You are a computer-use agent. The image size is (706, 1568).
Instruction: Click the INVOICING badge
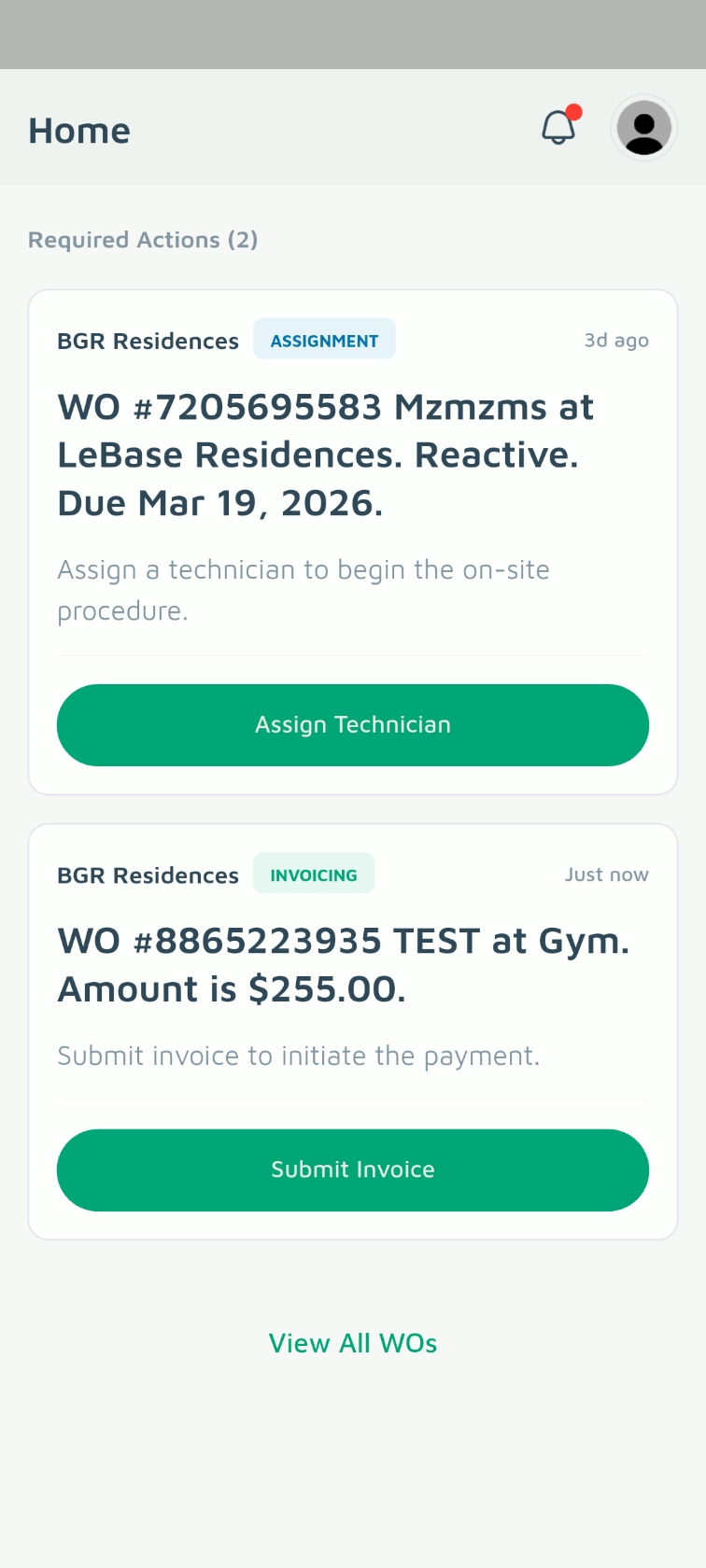point(314,875)
